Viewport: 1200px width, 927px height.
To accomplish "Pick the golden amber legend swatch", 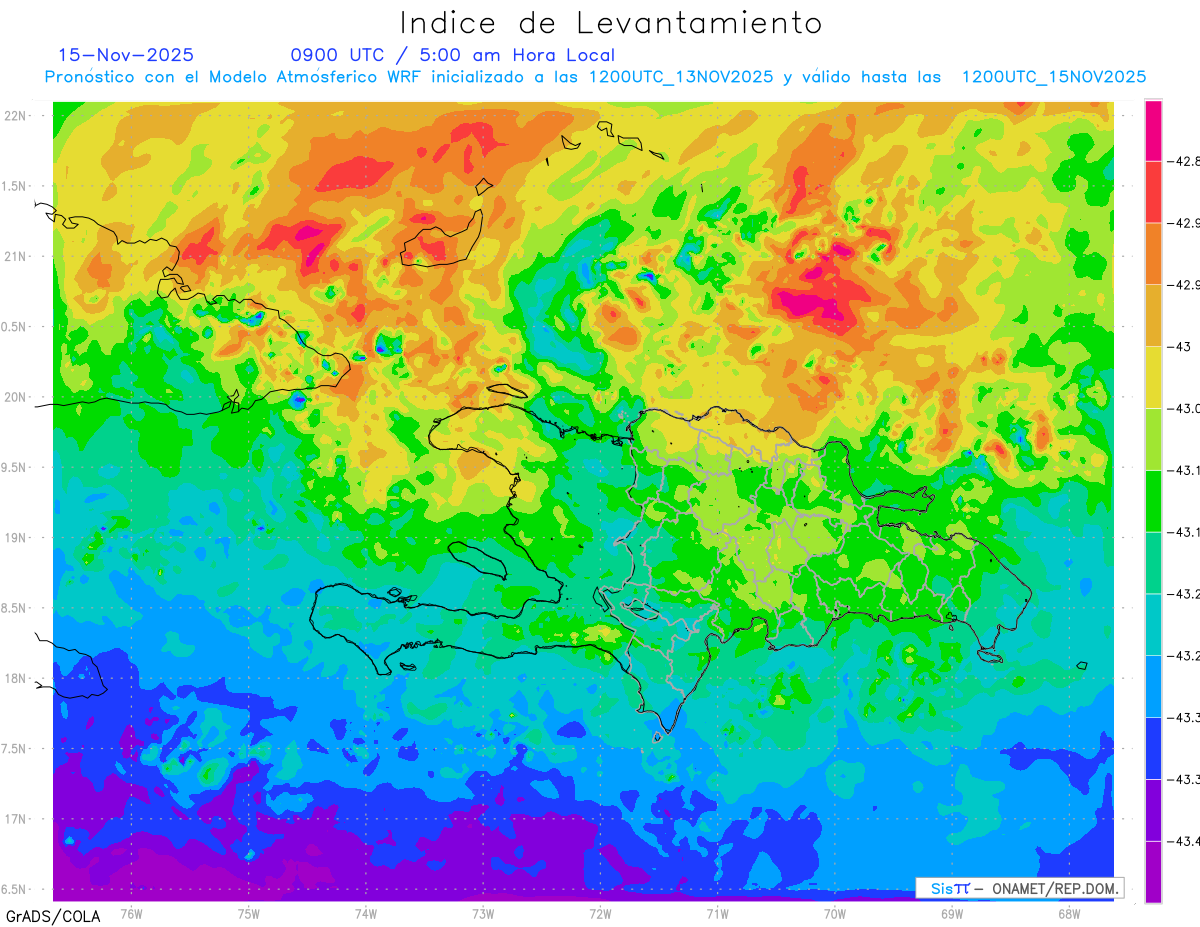I will pos(1153,315).
